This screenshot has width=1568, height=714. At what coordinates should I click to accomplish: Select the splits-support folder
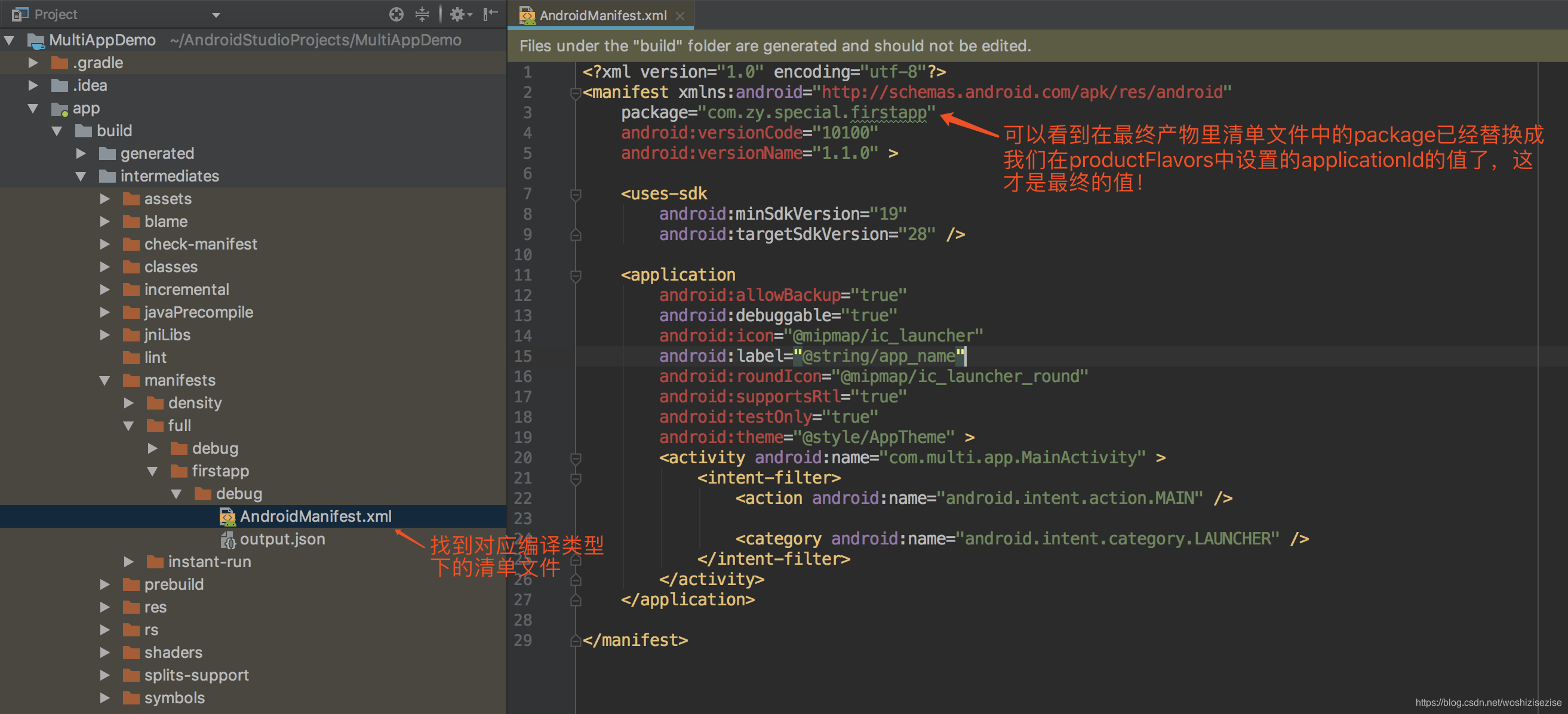[x=196, y=675]
